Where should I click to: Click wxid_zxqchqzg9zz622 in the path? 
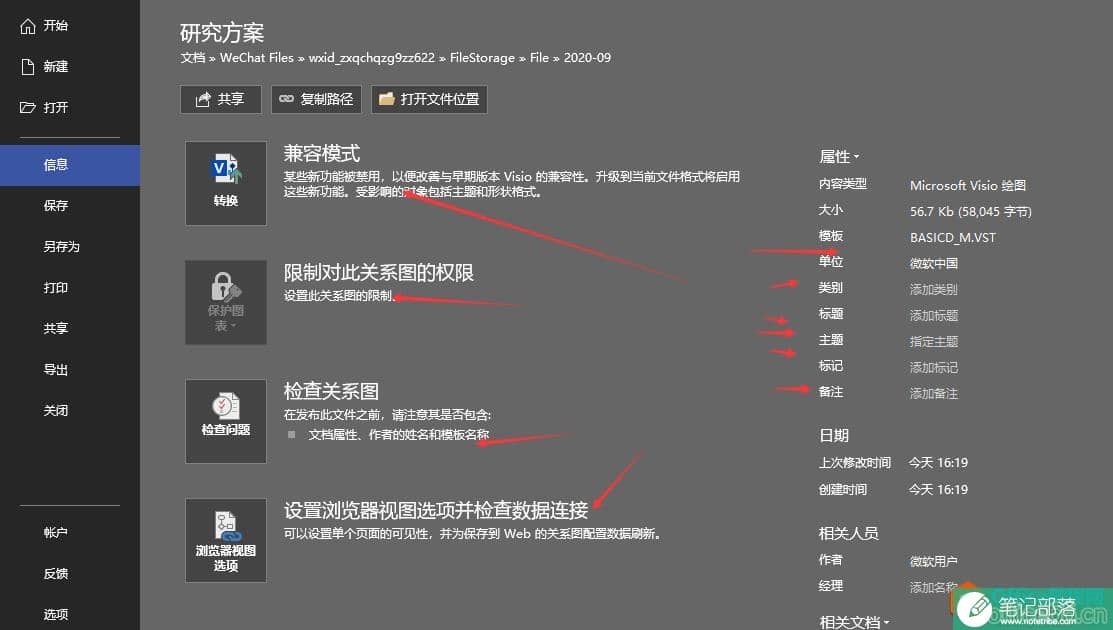tap(371, 58)
